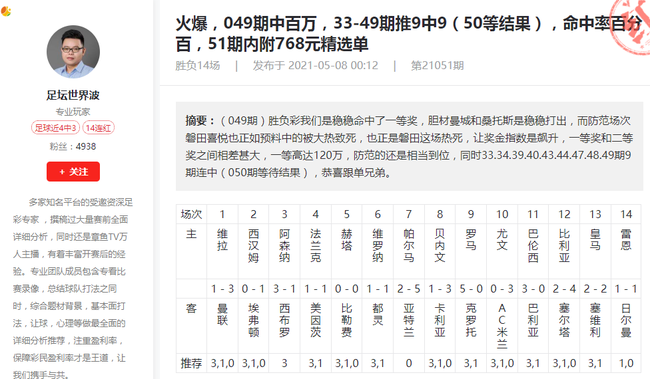
Task: Select away team 比勒费 in match 5
Action: point(347,320)
